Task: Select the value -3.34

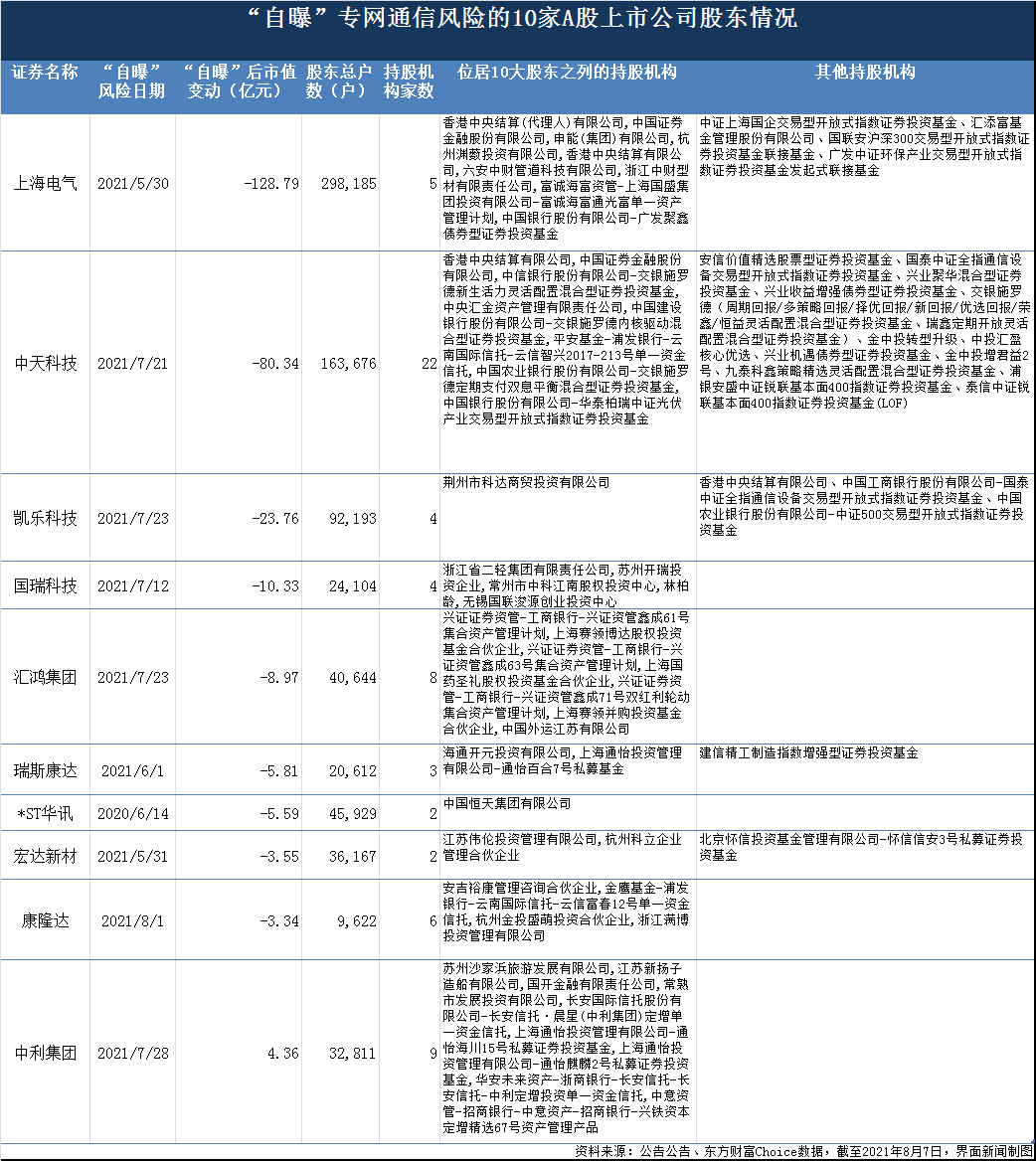Action: (279, 921)
